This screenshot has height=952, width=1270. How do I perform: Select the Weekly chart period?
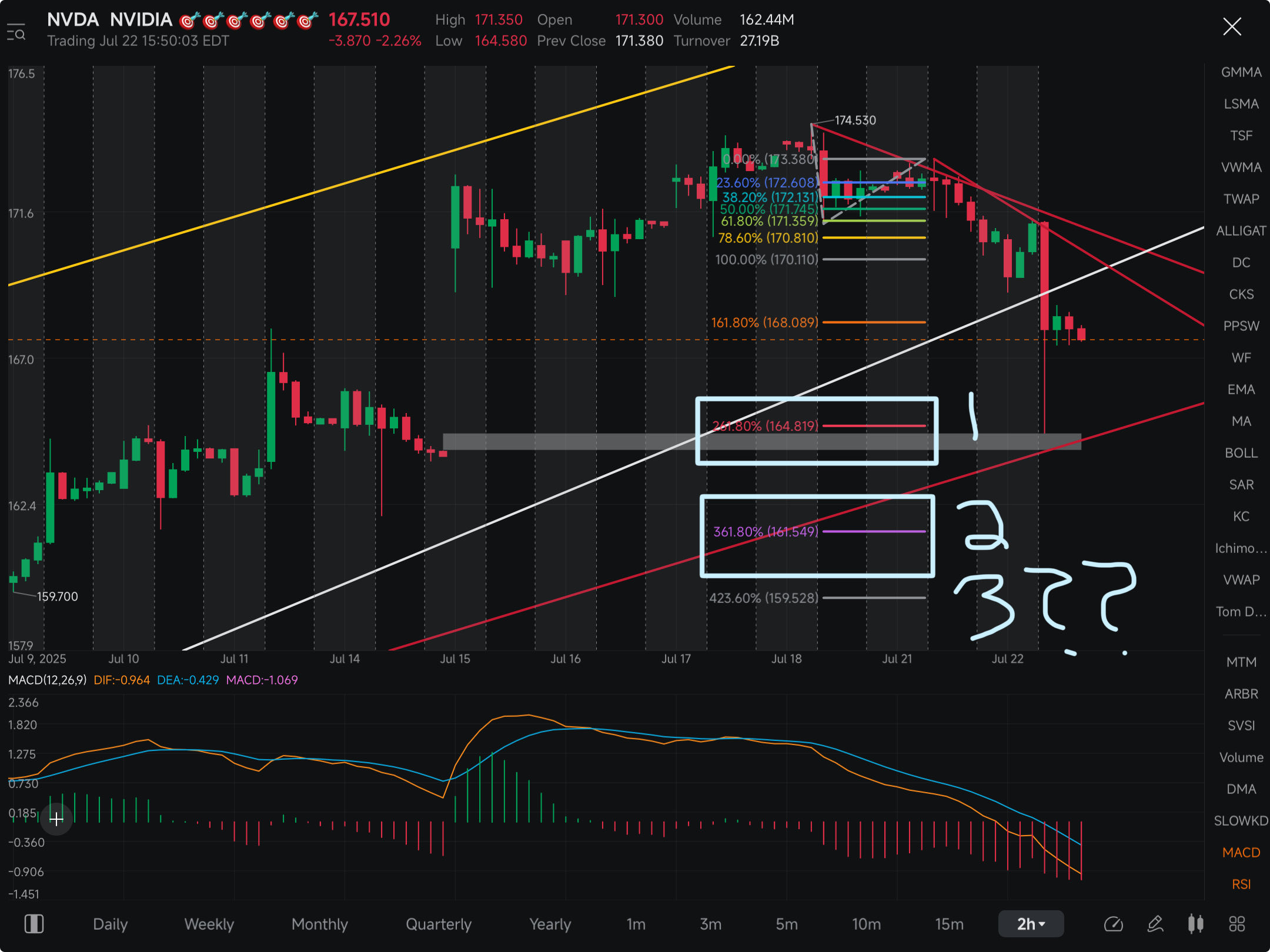tap(209, 924)
